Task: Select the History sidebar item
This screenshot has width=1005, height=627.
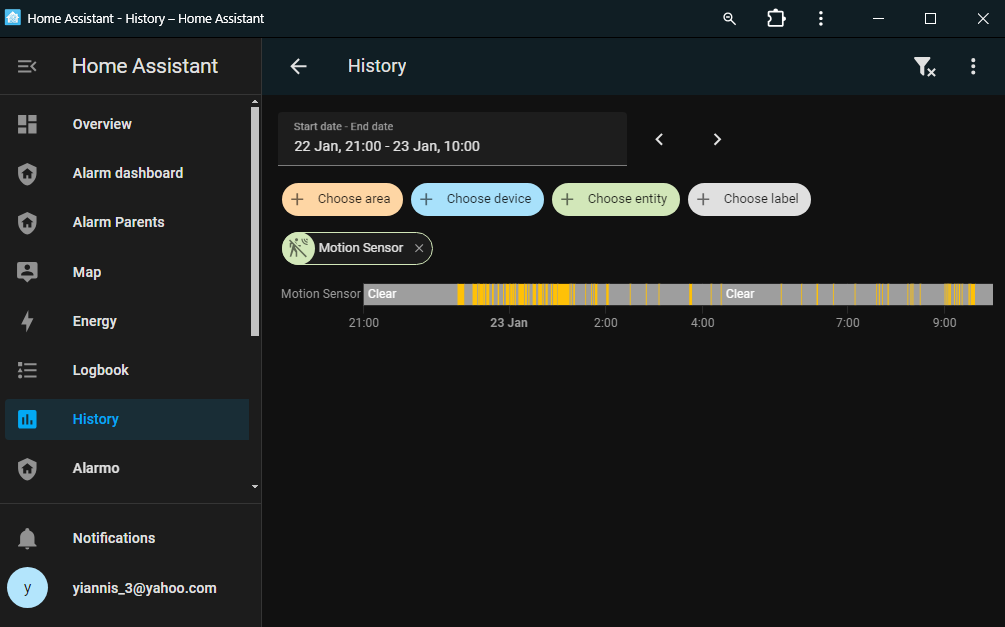Action: click(x=127, y=419)
